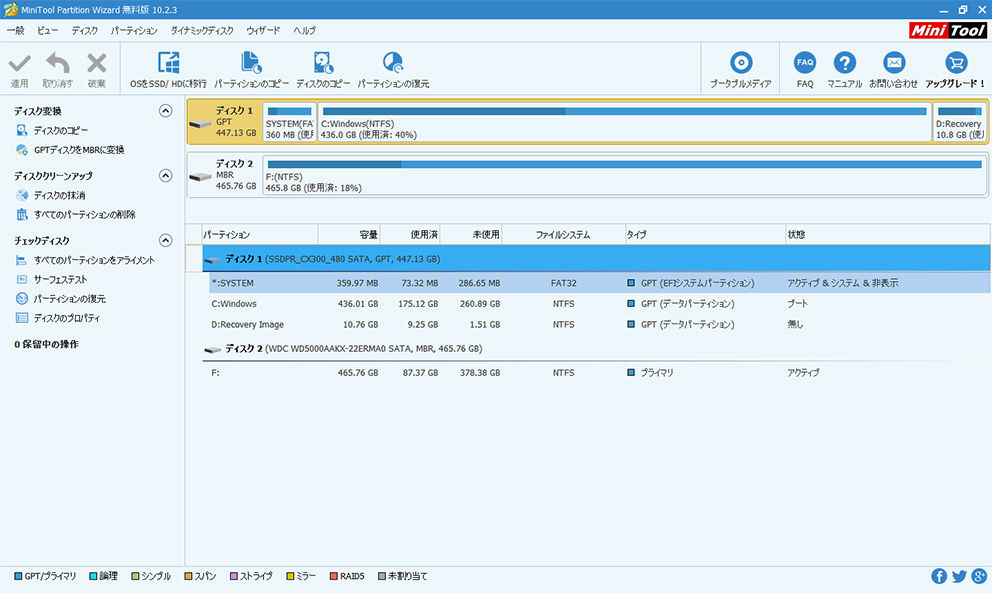Image resolution: width=992 pixels, height=593 pixels.
Task: Collapse the Check Disk (チェックディスク) section
Action: coord(165,240)
